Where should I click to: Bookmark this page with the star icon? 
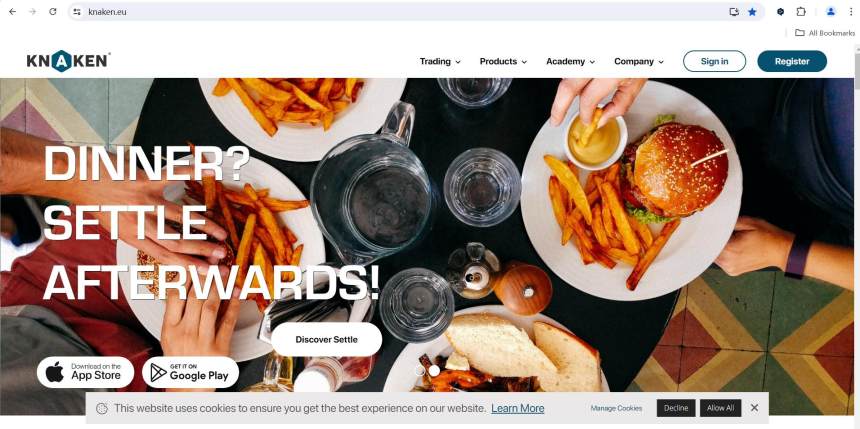752,12
